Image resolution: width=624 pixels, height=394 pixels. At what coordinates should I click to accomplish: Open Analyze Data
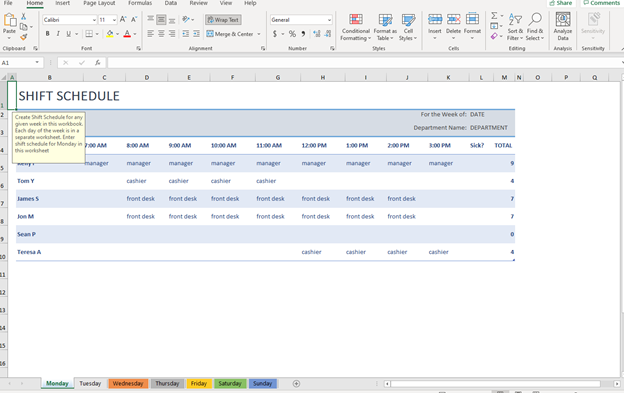tap(563, 26)
